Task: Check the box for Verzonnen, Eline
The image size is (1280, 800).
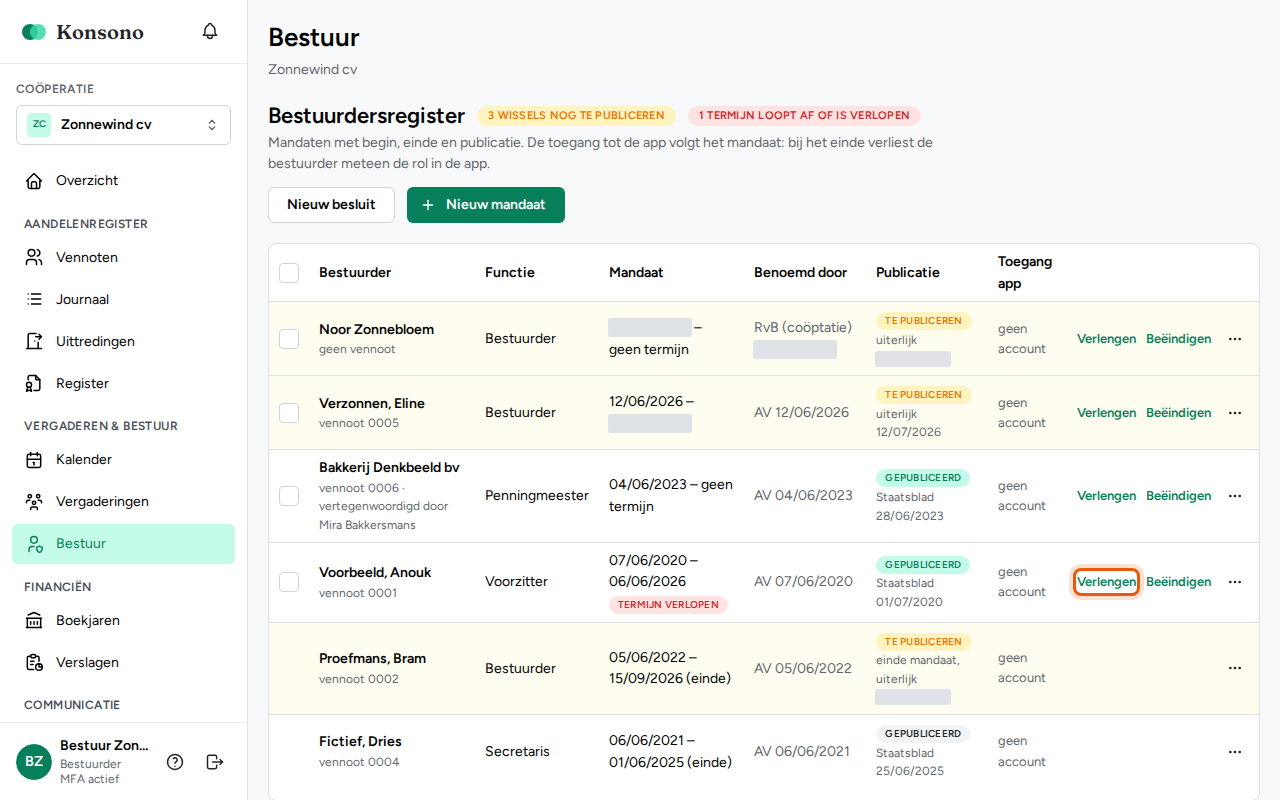Action: [289, 413]
